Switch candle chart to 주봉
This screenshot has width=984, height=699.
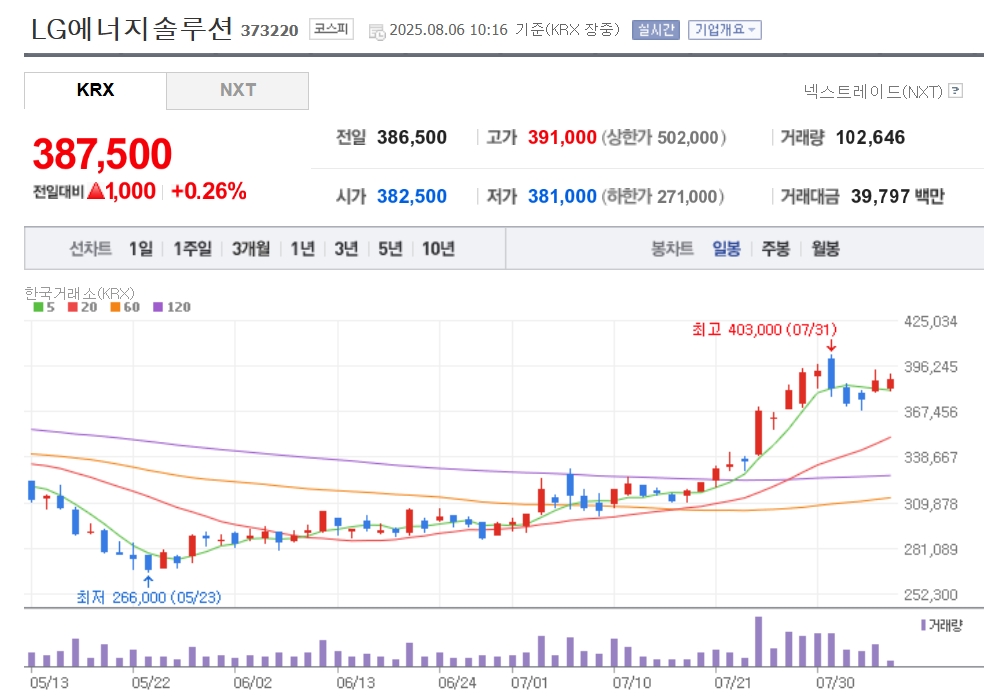(x=776, y=249)
